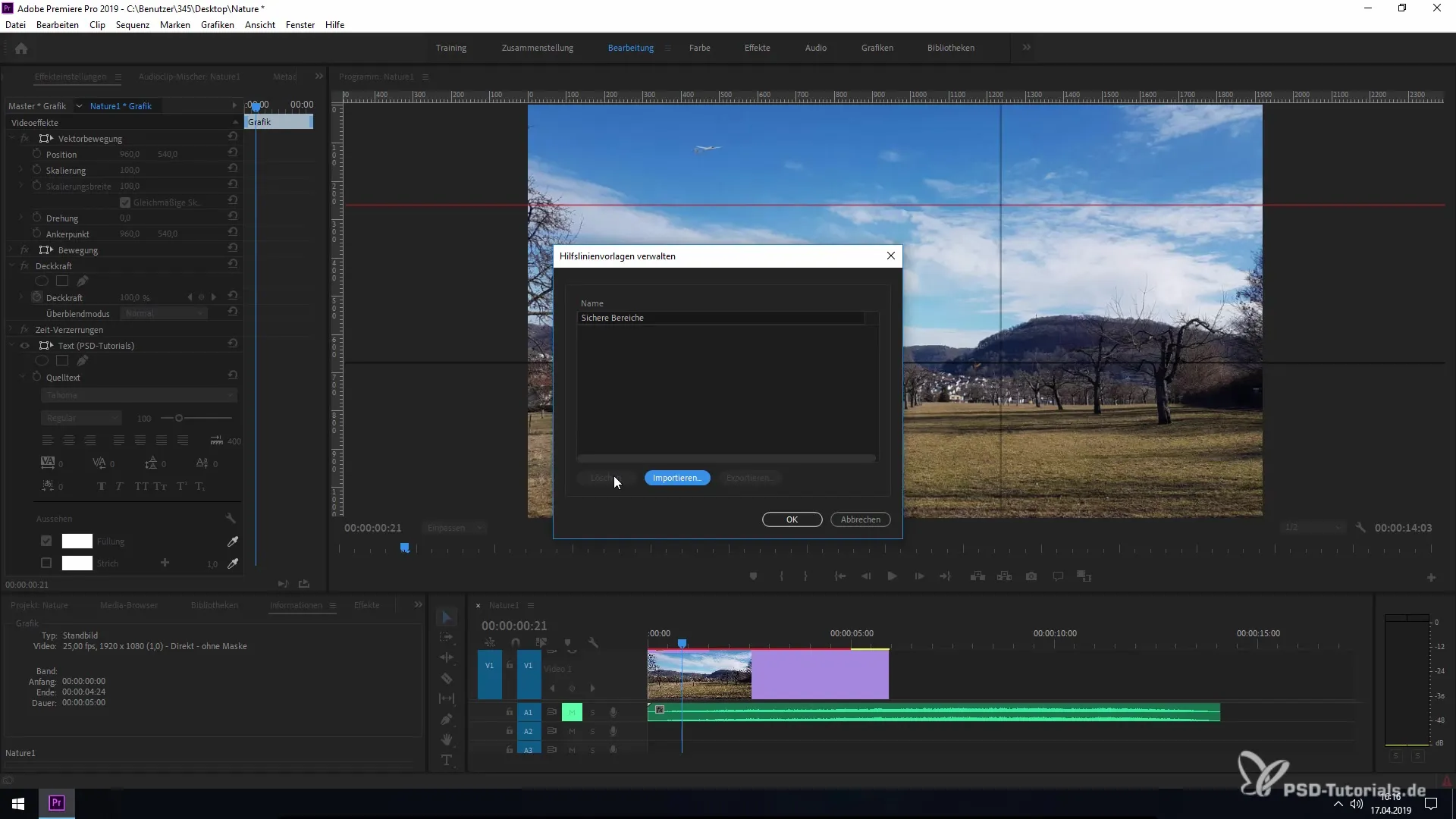Click the Mark Out brace icon
The height and width of the screenshot is (819, 1456).
click(x=805, y=576)
